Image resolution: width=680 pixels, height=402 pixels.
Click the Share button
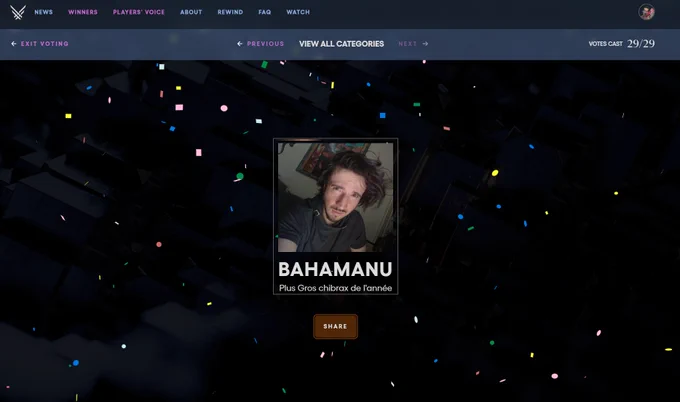(x=335, y=327)
